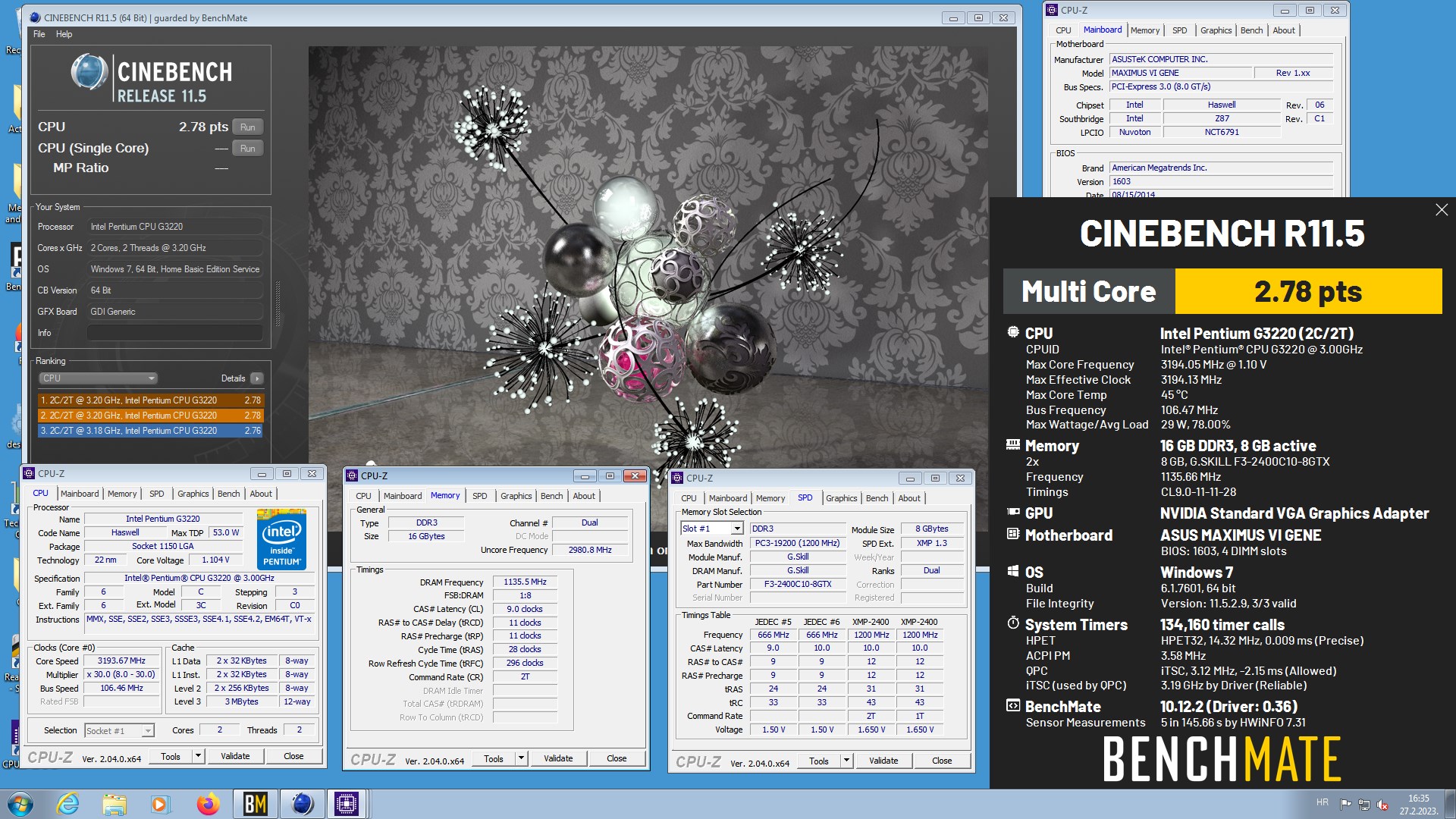Click the BenchMate GPU section icon
This screenshot has width=1456, height=819.
[x=1013, y=513]
